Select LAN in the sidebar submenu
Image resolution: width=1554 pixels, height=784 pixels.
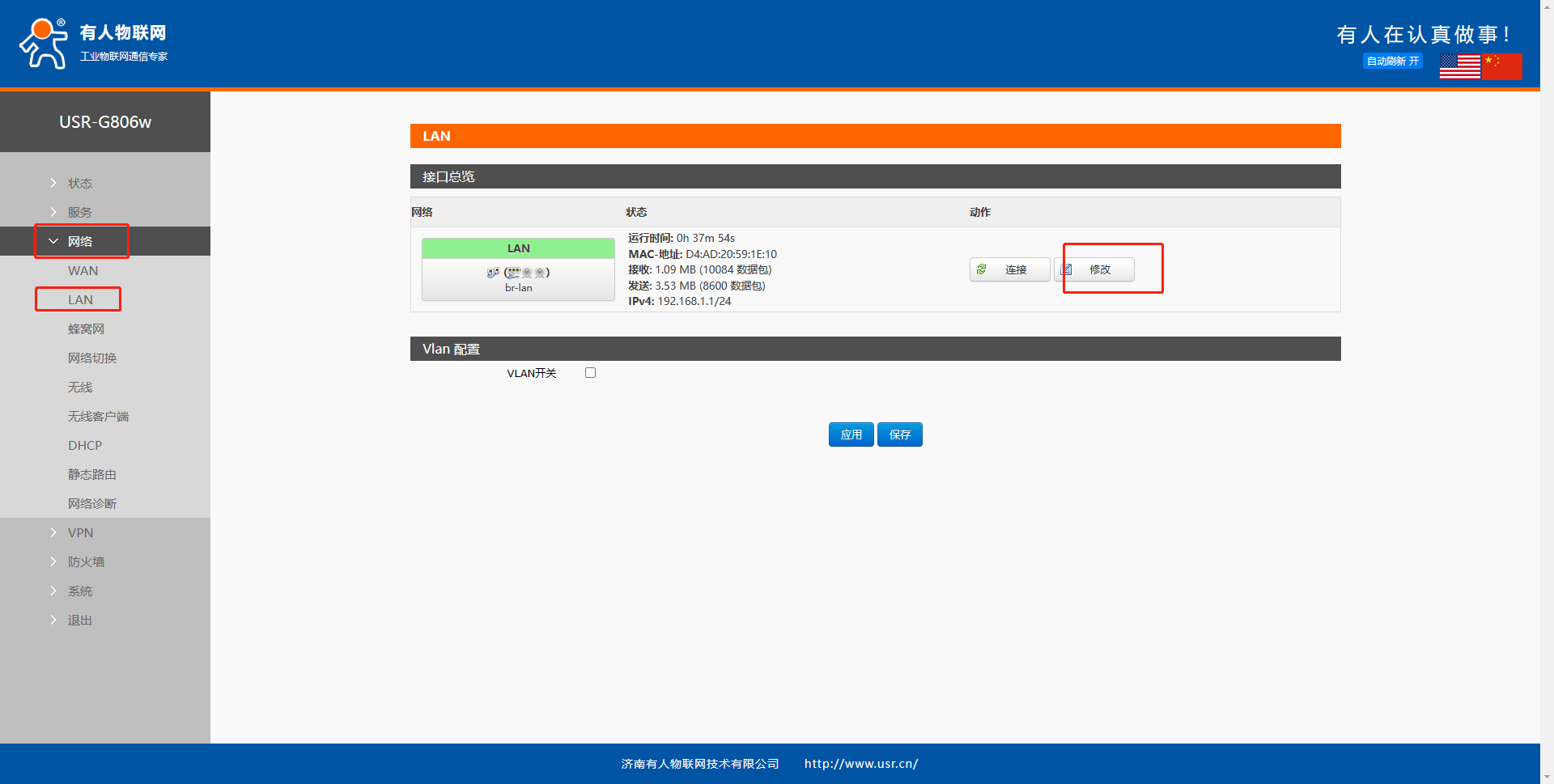tap(80, 300)
